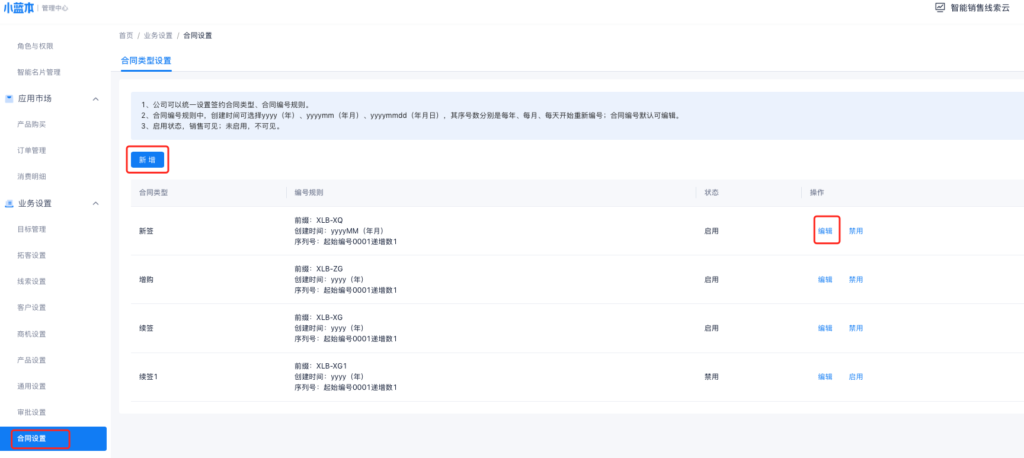1024x458 pixels.
Task: Open 合同设置 in the sidebar menu
Action: [x=32, y=438]
